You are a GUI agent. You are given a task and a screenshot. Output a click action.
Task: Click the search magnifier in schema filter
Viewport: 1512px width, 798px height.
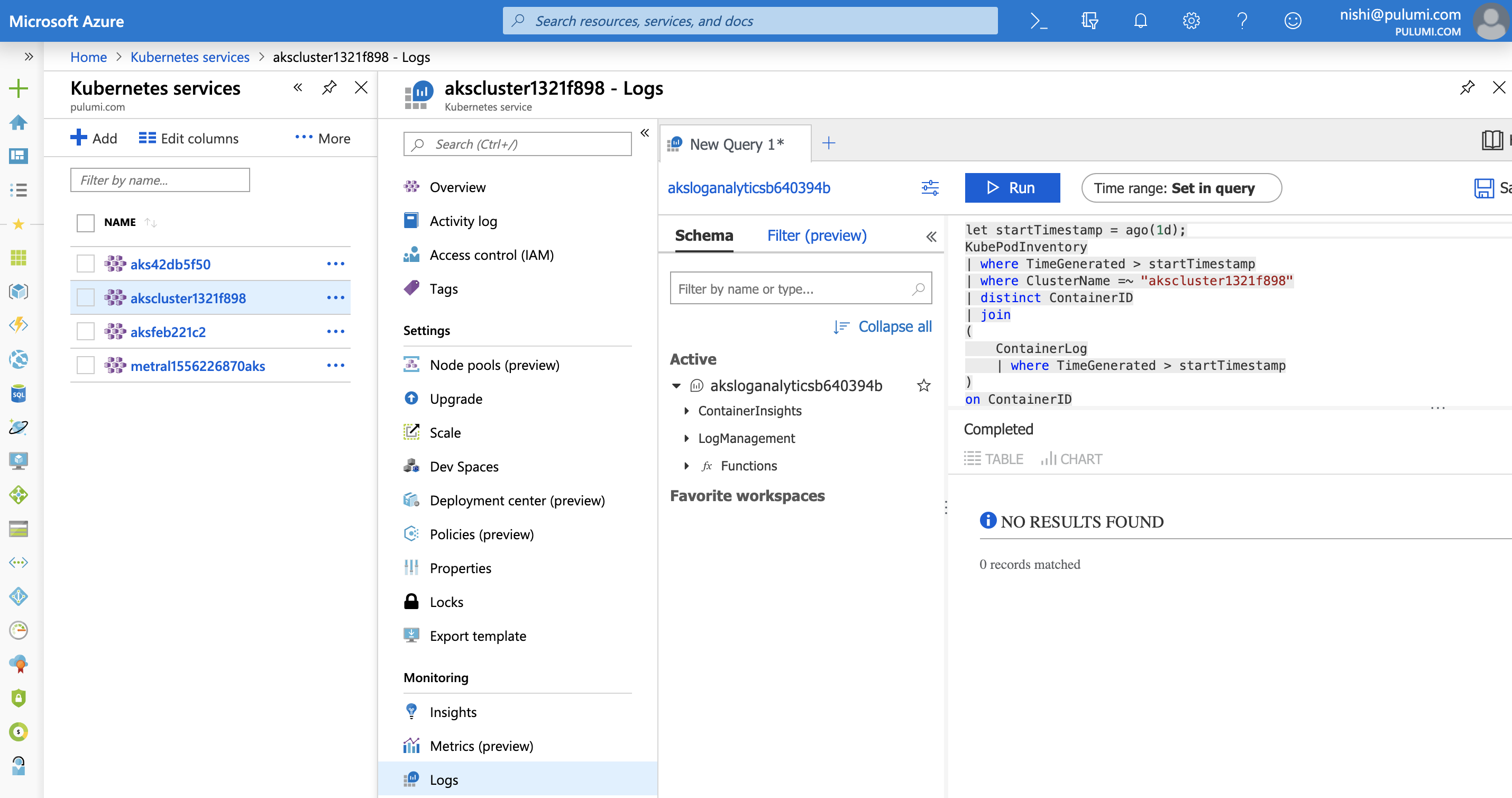click(x=918, y=288)
